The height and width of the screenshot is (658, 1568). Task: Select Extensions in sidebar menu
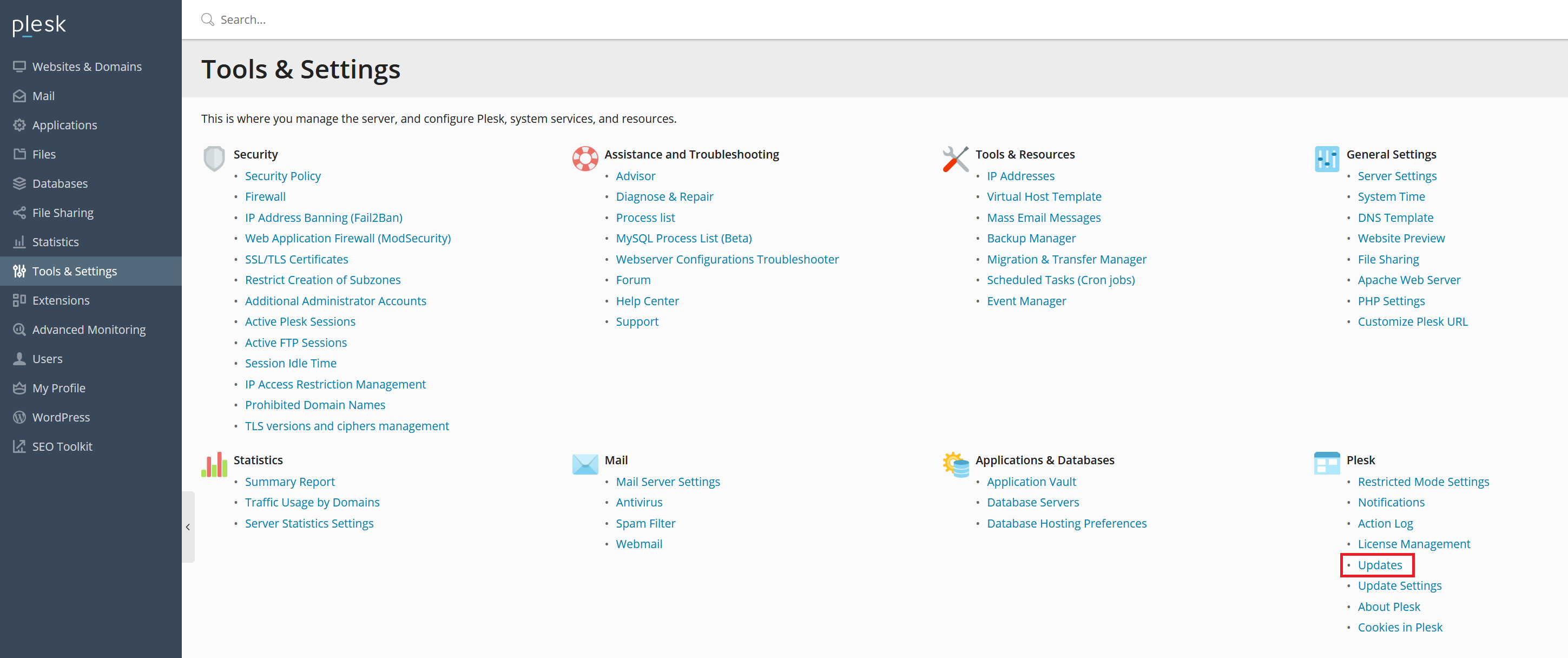(x=91, y=300)
